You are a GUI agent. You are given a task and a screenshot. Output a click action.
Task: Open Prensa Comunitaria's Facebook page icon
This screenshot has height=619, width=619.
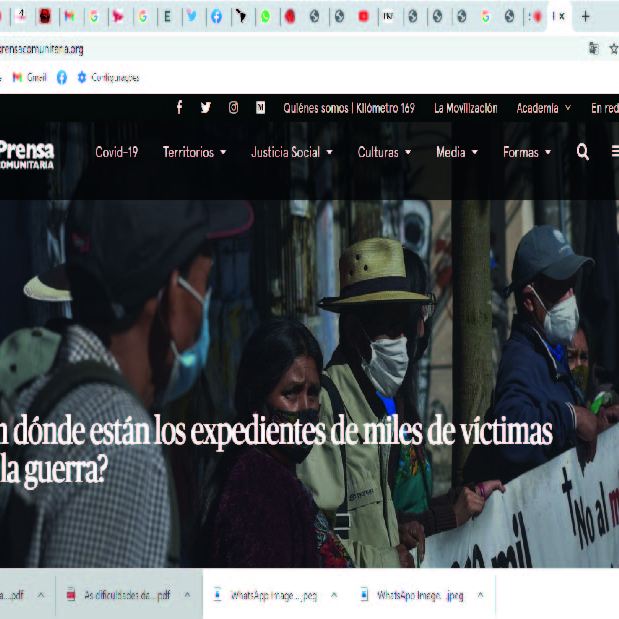click(179, 108)
